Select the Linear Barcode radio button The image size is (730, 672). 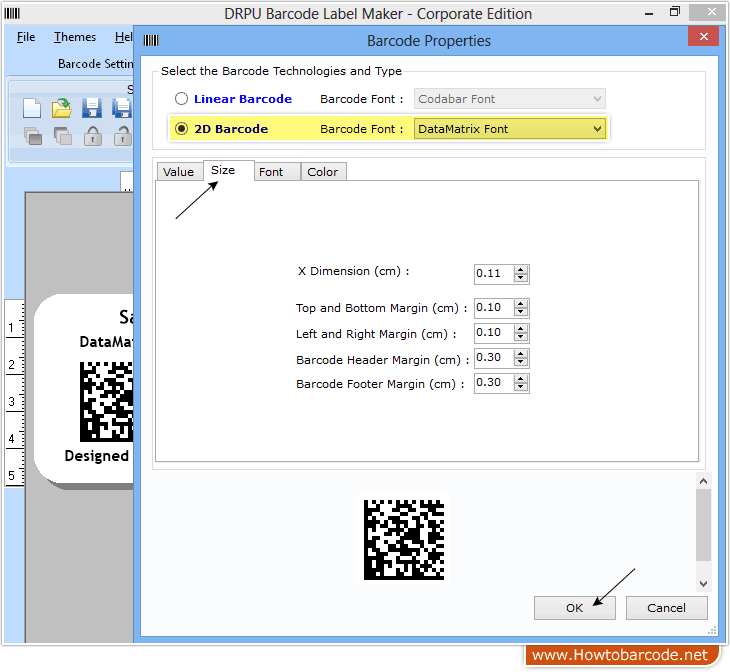pos(181,99)
